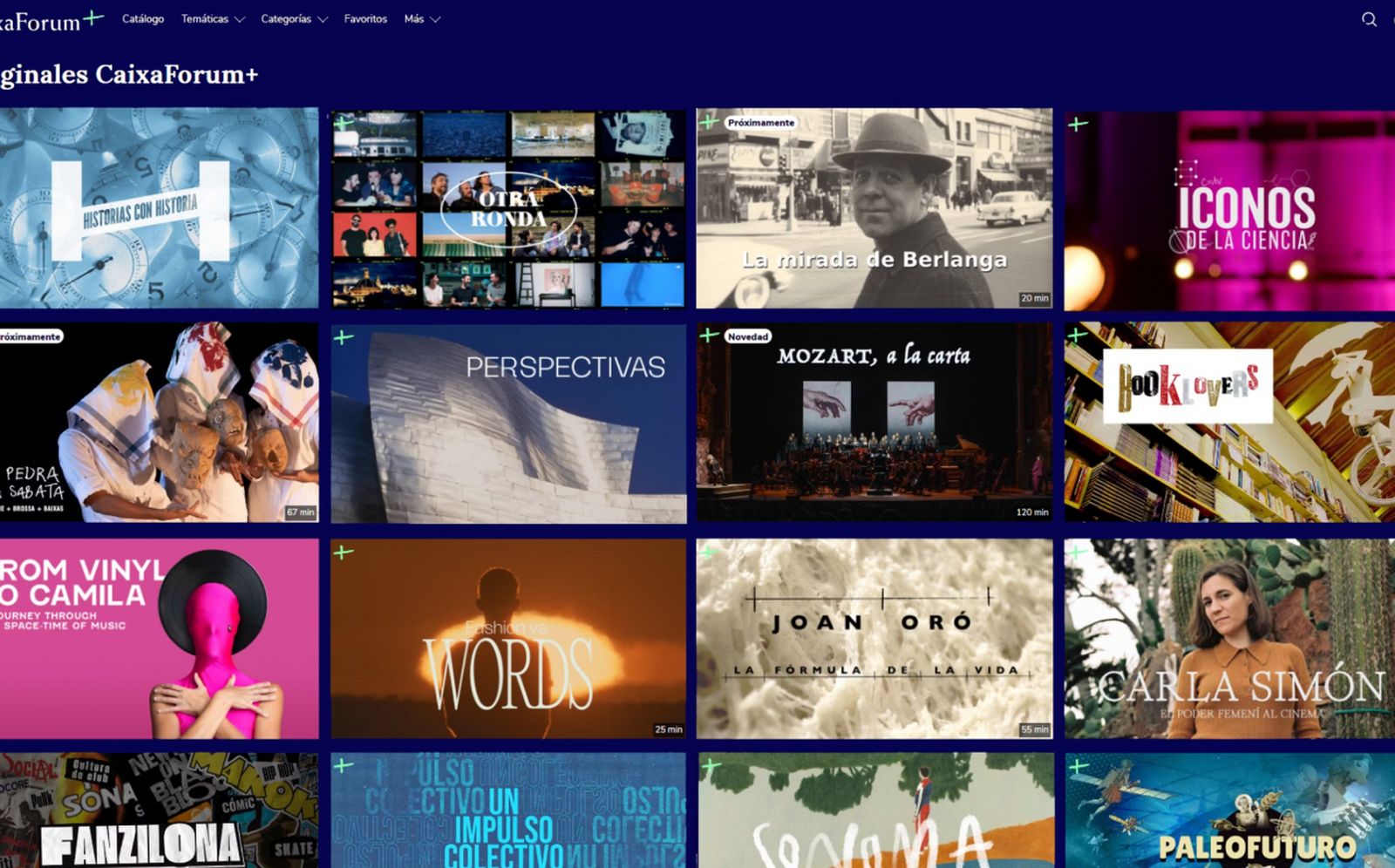Click the "Próximamente" badge on Berlanga card
1395x868 pixels.
[760, 123]
